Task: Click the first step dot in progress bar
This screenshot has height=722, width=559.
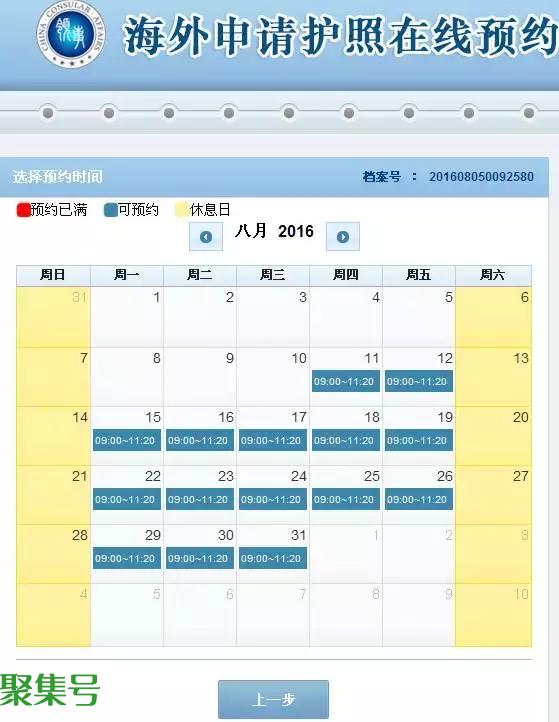Action: point(48,113)
